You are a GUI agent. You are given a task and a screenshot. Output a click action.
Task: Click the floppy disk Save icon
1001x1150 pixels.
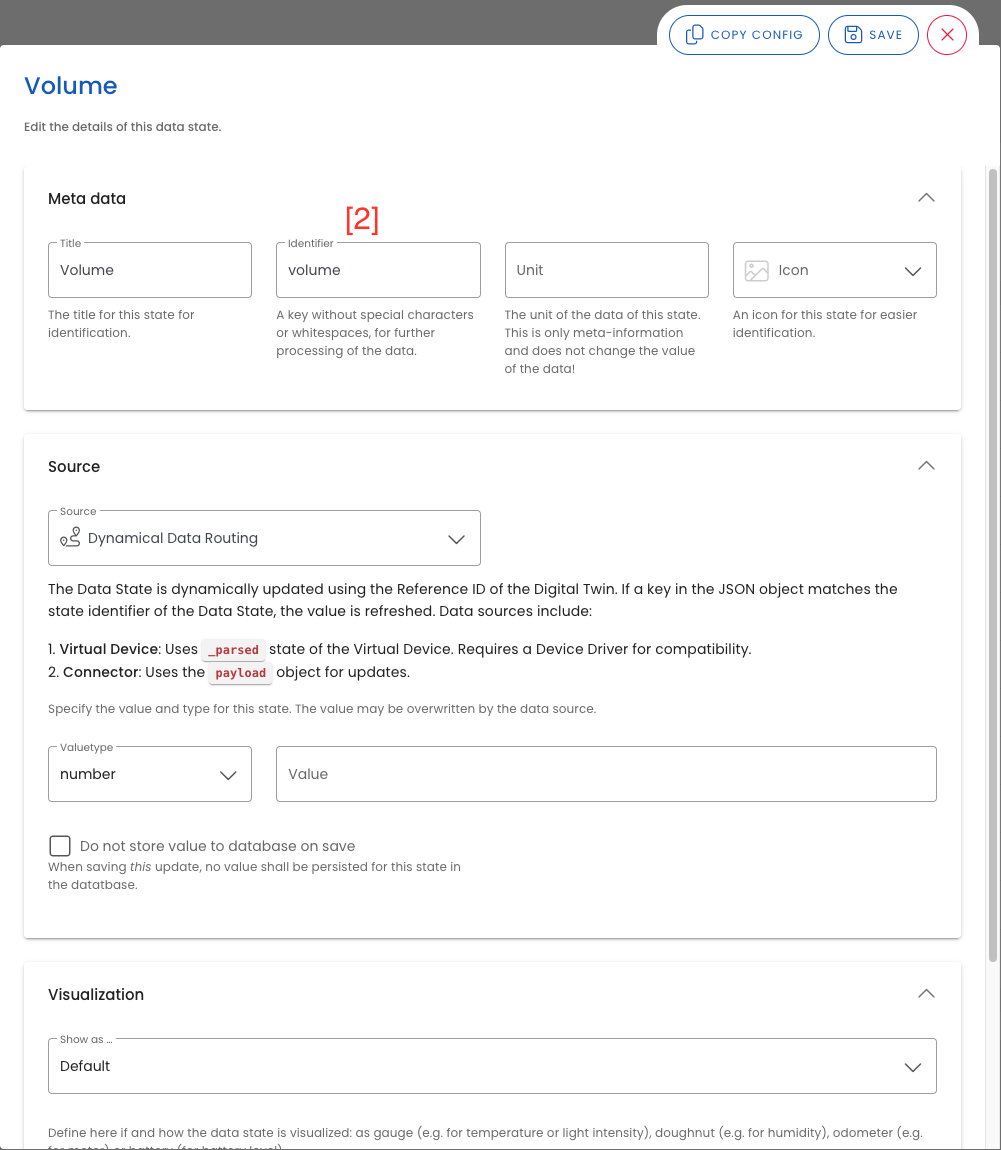click(x=853, y=35)
